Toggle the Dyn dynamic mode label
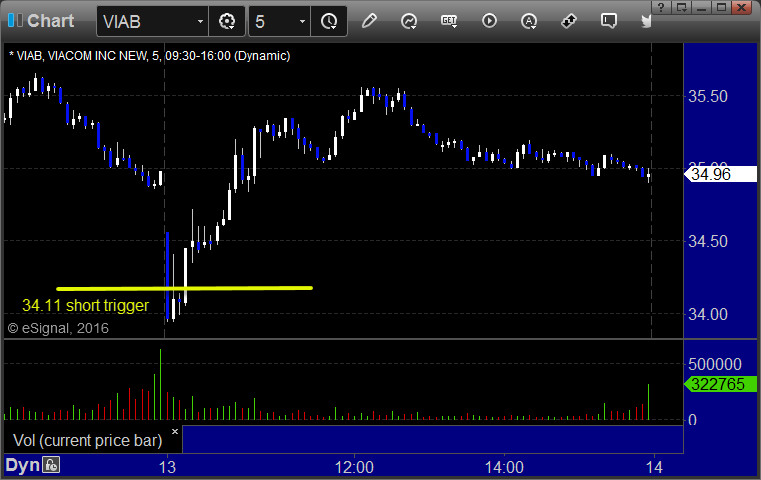This screenshot has height=480, width=761. click(x=22, y=465)
